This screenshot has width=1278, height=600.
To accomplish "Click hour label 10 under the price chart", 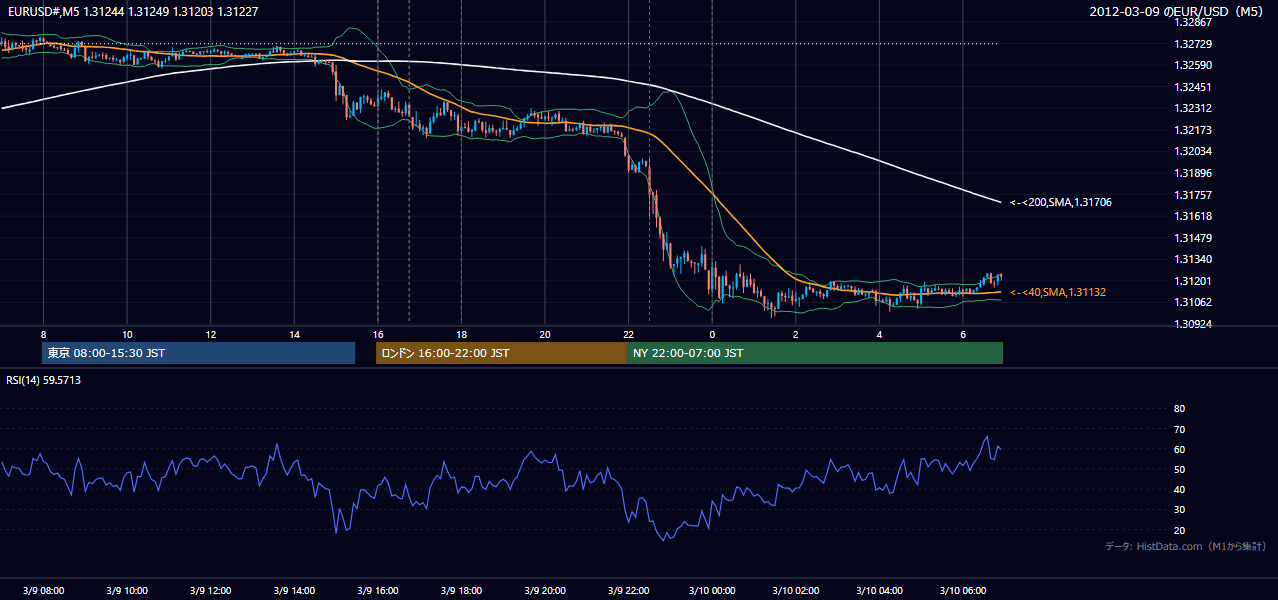I will click(127, 333).
